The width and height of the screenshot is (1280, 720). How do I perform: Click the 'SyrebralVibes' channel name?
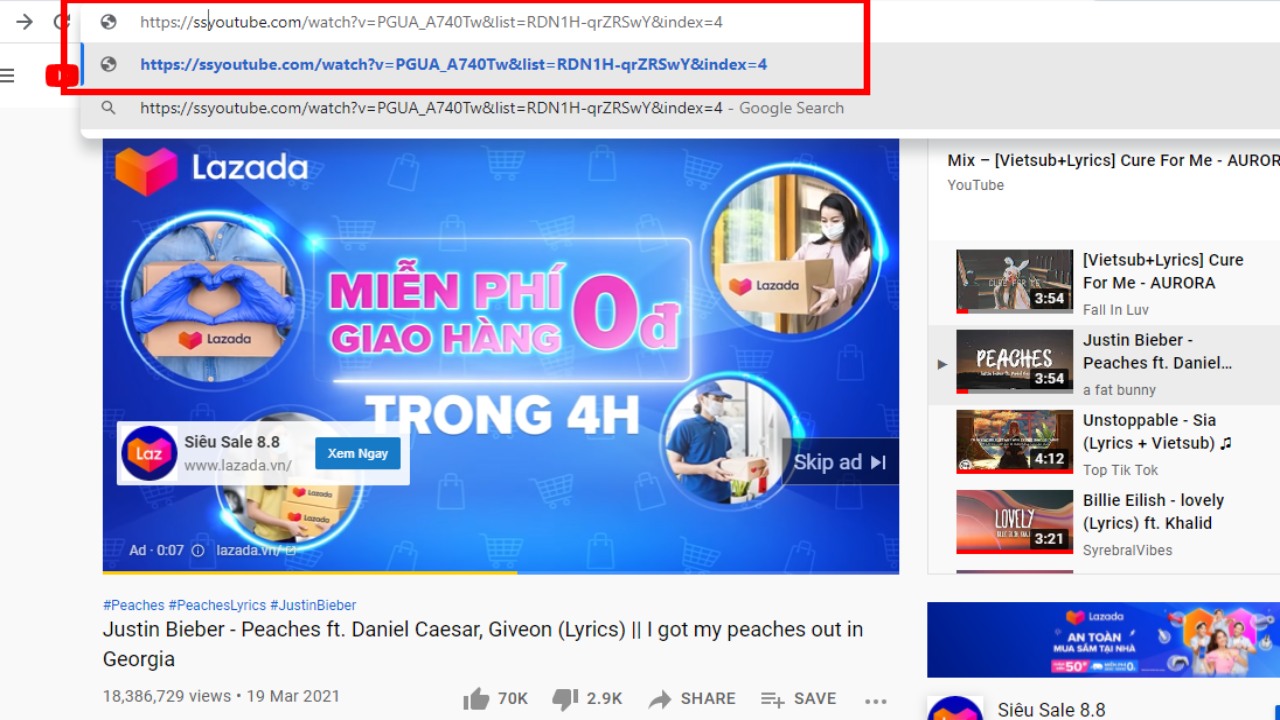click(x=1127, y=550)
